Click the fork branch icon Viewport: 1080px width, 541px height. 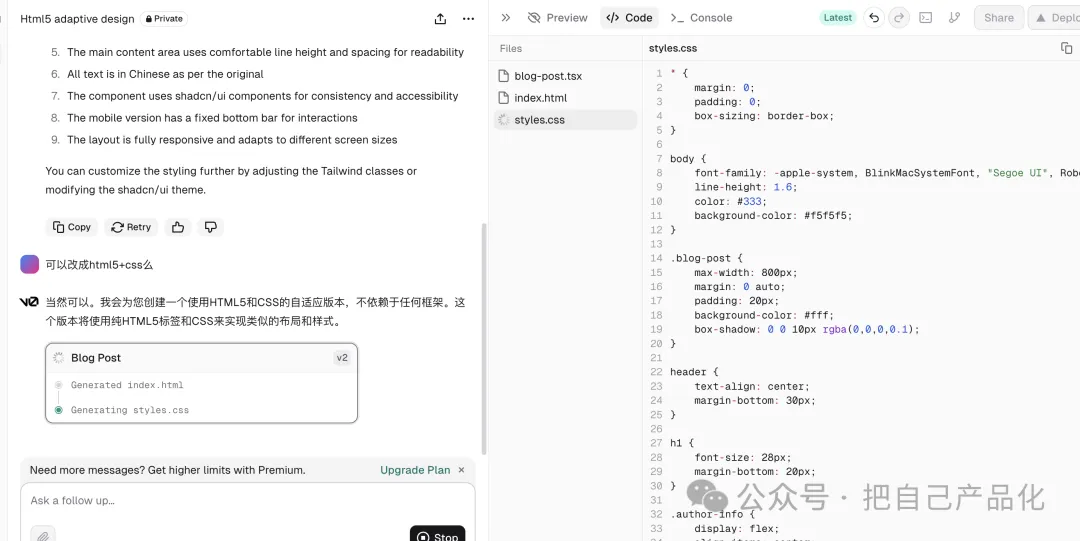point(954,18)
